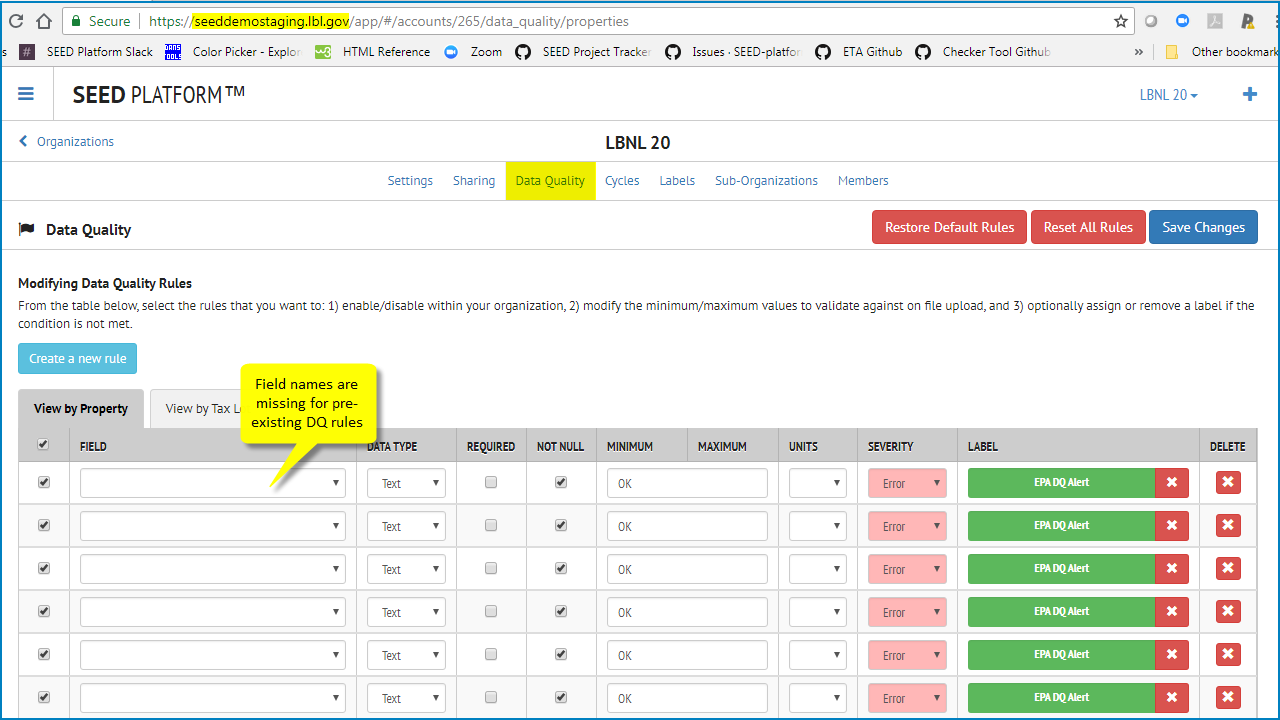Click the Create a new rule button

[77, 358]
